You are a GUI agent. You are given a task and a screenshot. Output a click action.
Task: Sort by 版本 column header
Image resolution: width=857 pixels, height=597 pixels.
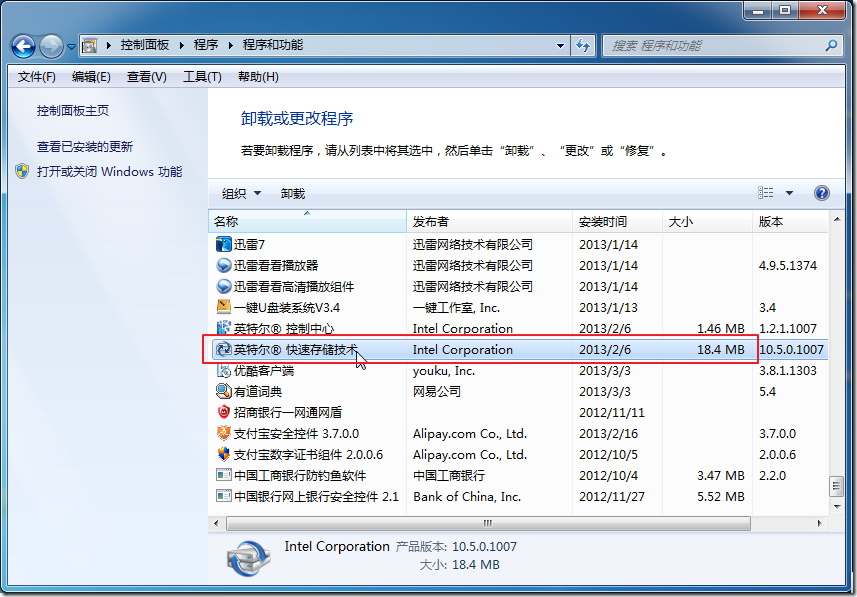point(790,221)
